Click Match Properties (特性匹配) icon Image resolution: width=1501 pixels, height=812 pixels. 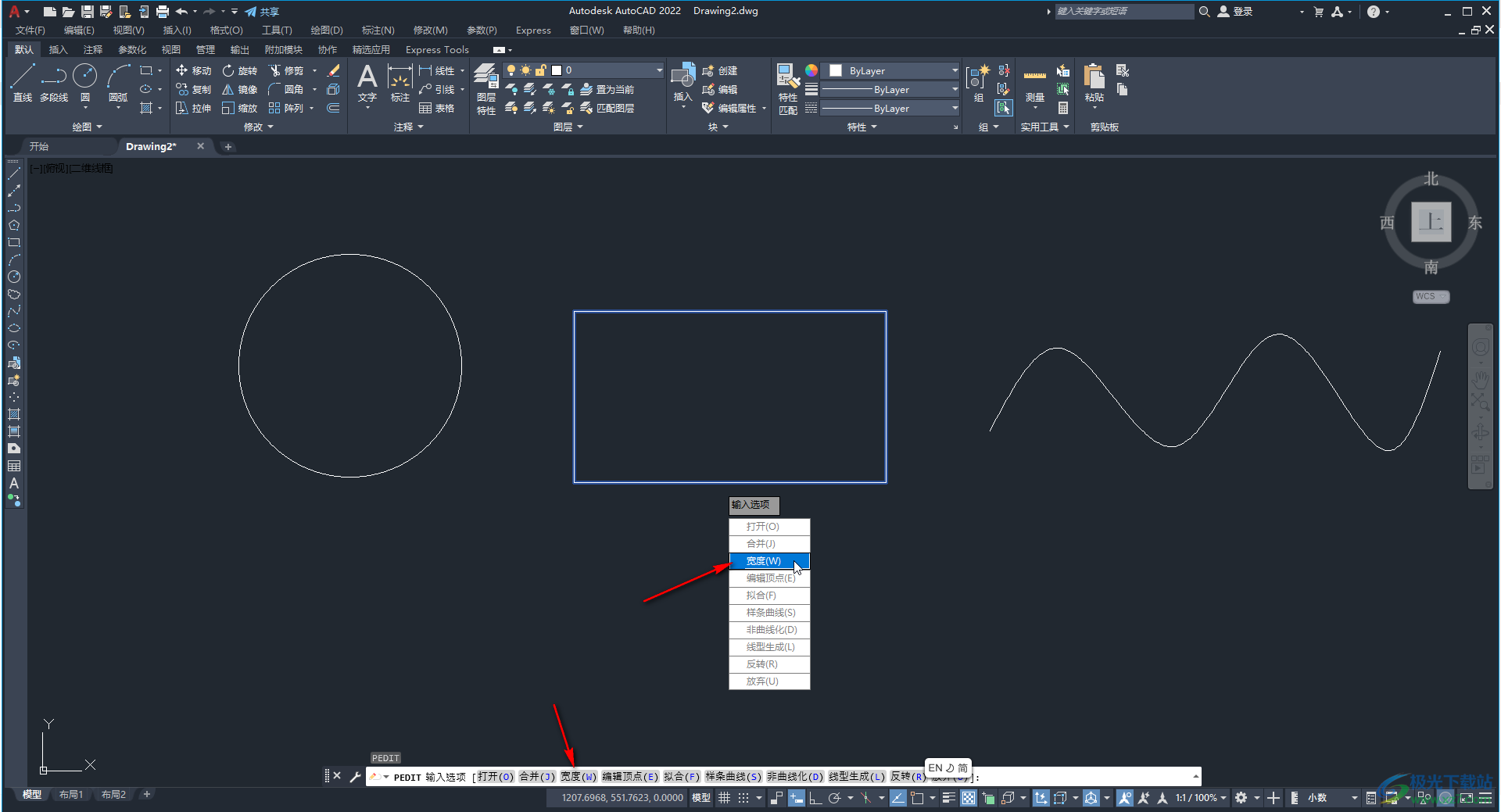point(788,89)
